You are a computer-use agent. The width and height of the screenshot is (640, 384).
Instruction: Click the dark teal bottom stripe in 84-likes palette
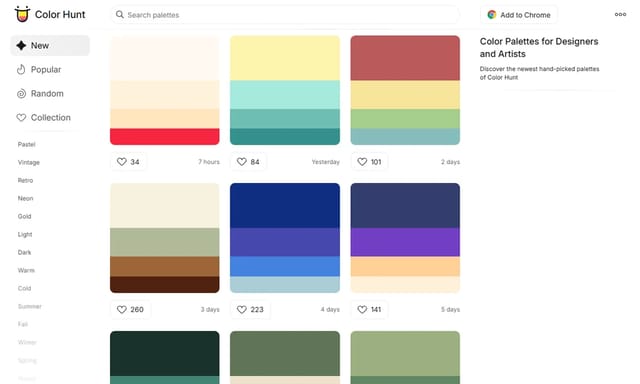pyautogui.click(x=285, y=136)
